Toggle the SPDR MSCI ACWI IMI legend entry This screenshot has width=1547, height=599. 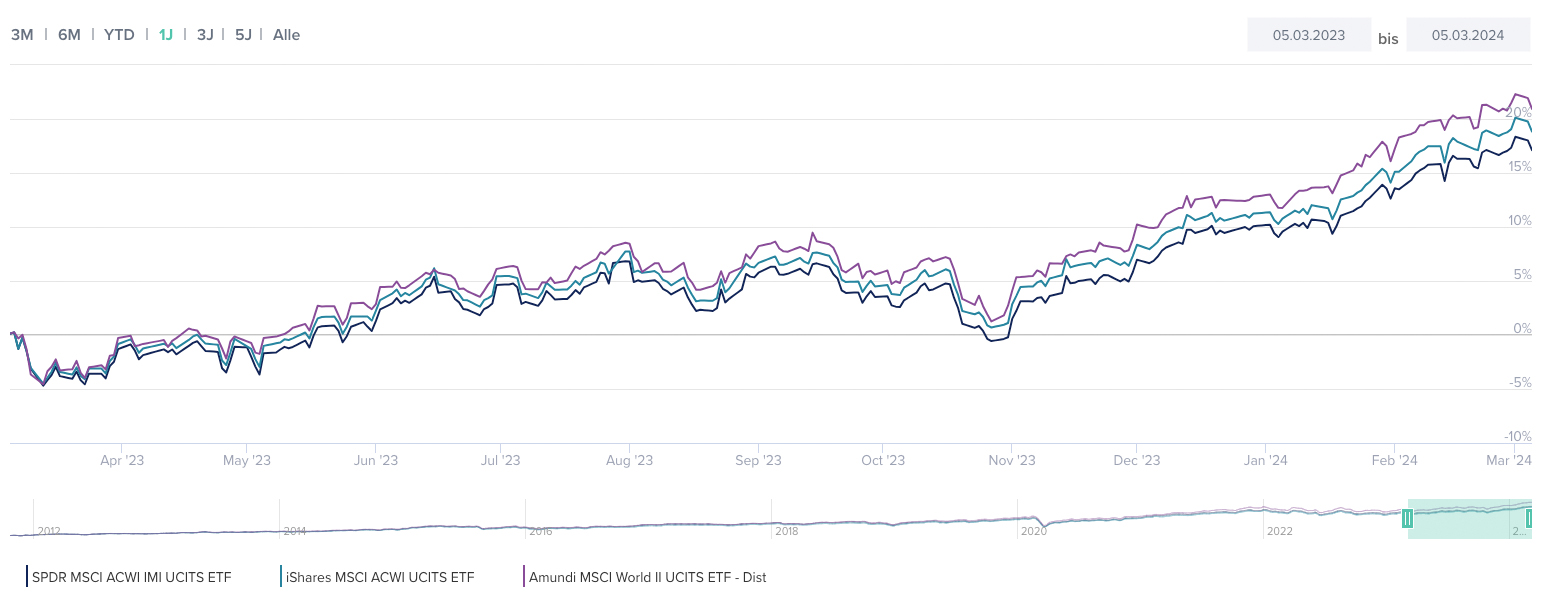pos(133,577)
